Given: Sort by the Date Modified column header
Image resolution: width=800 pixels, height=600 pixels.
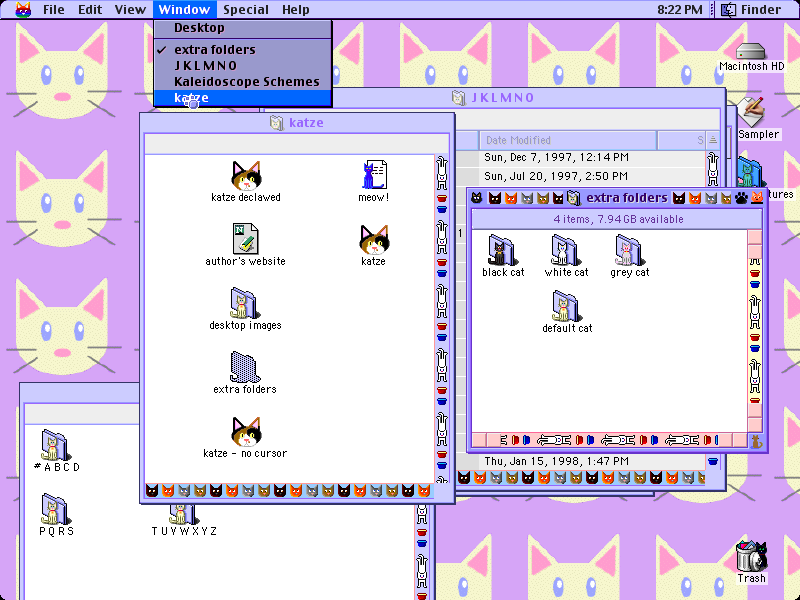Looking at the screenshot, I should [x=567, y=140].
